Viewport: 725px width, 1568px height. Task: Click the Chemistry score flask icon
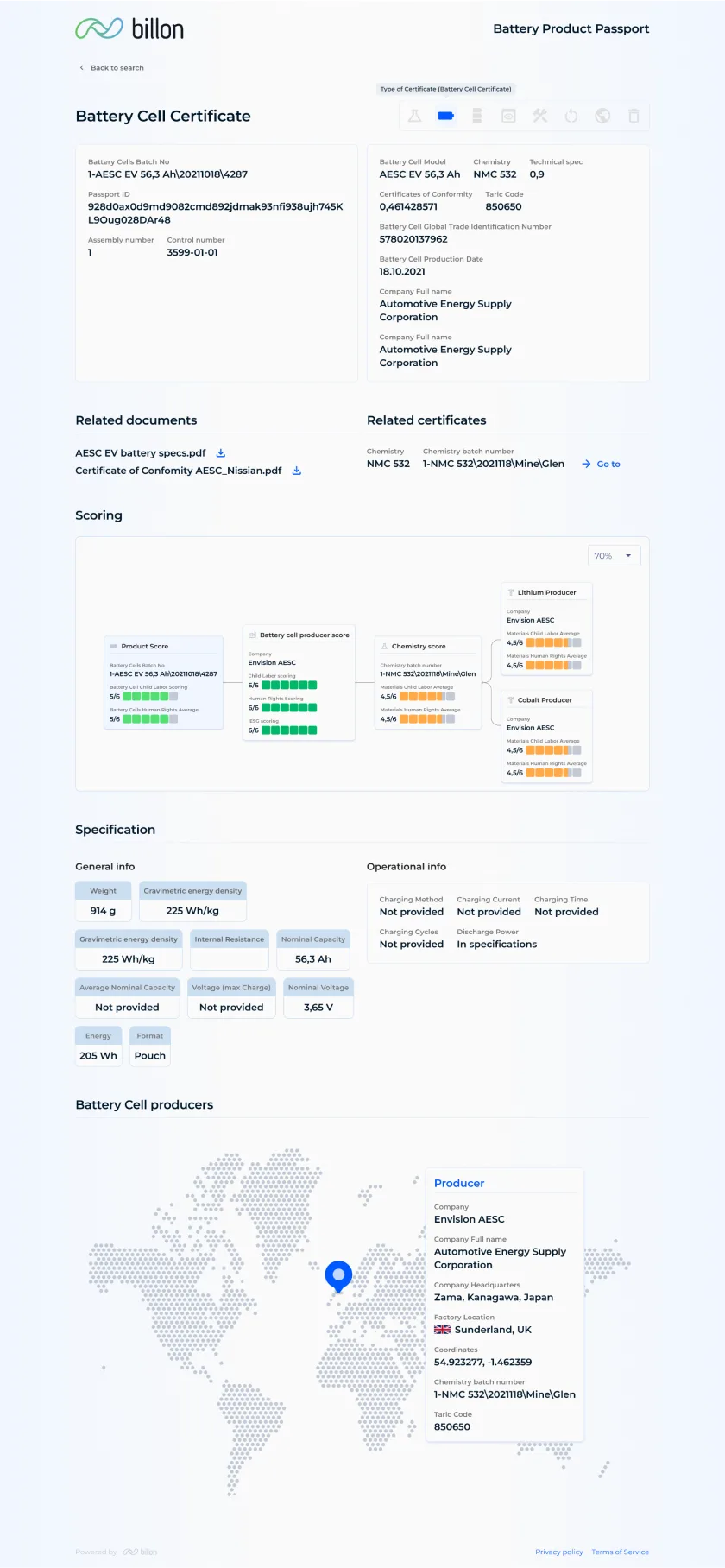click(385, 646)
